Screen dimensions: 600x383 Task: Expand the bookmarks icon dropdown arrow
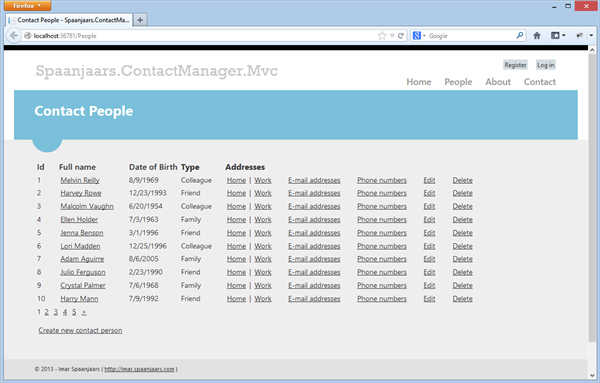pyautogui.click(x=563, y=36)
